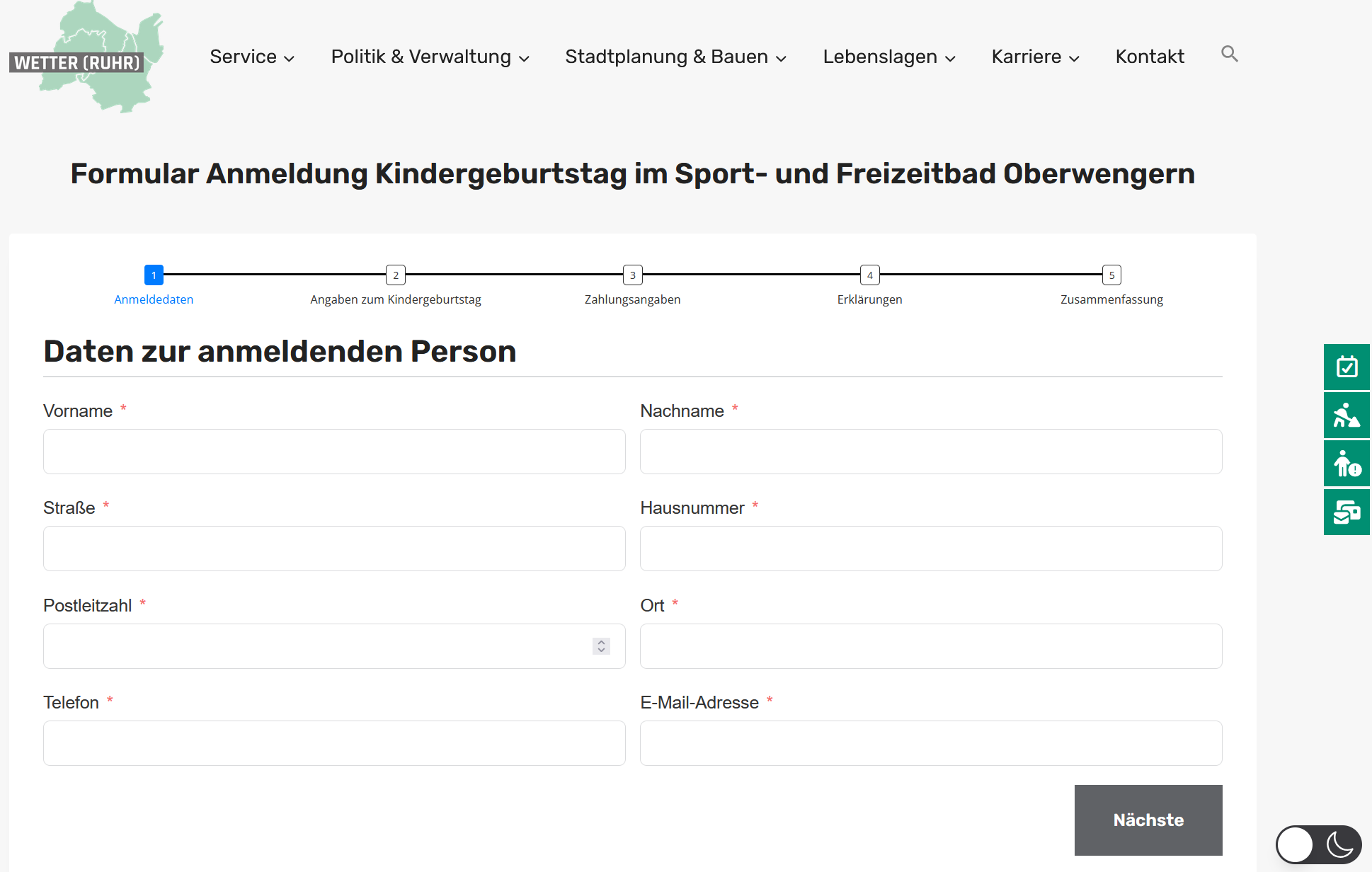
Task: Go to step 2 Angaben zum Kindergeburtstag
Action: click(395, 275)
